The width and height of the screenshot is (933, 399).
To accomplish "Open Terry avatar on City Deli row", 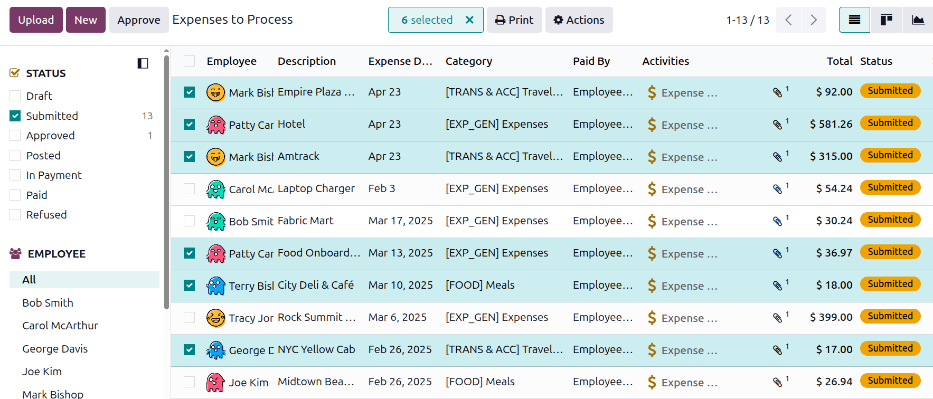I will tap(215, 285).
